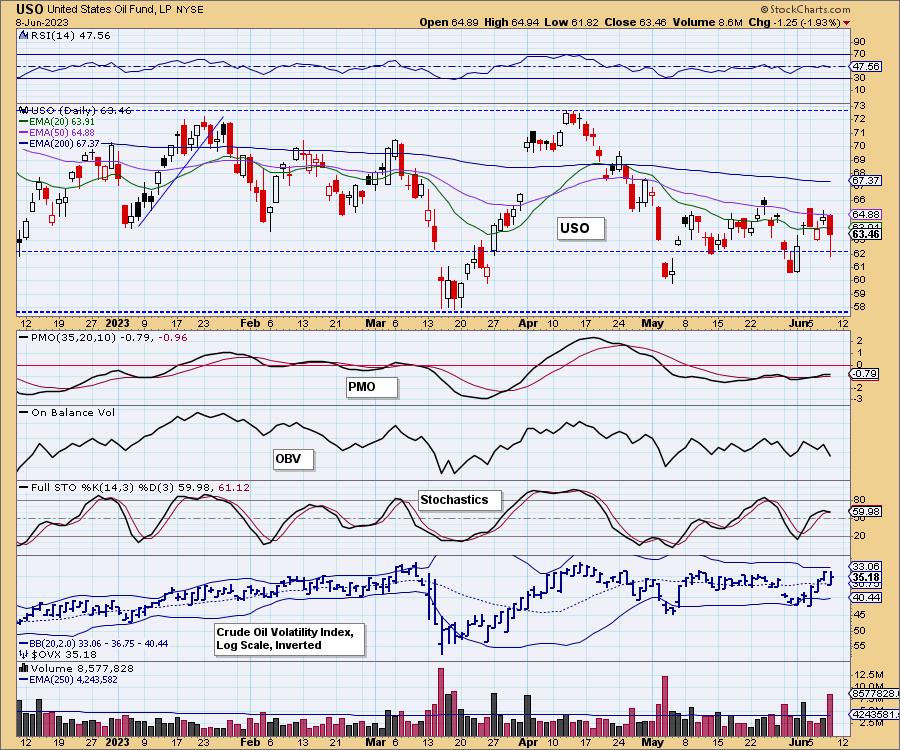Viewport: 900px width, 750px height.
Task: Click the RSI(14) 47.56 label
Action: (69, 35)
